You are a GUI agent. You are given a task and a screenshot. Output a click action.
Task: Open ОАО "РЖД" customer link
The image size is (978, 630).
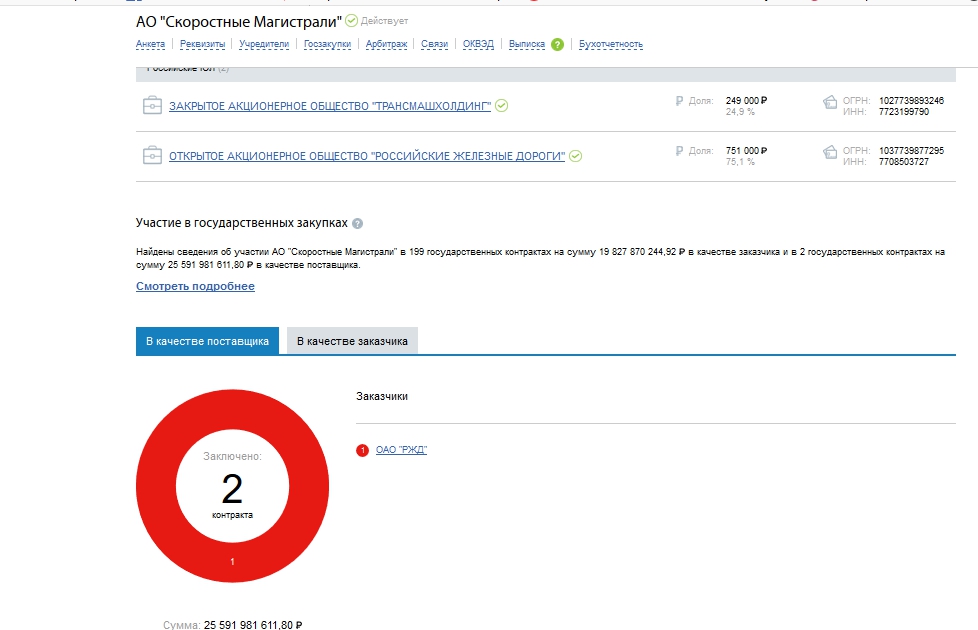click(x=401, y=450)
